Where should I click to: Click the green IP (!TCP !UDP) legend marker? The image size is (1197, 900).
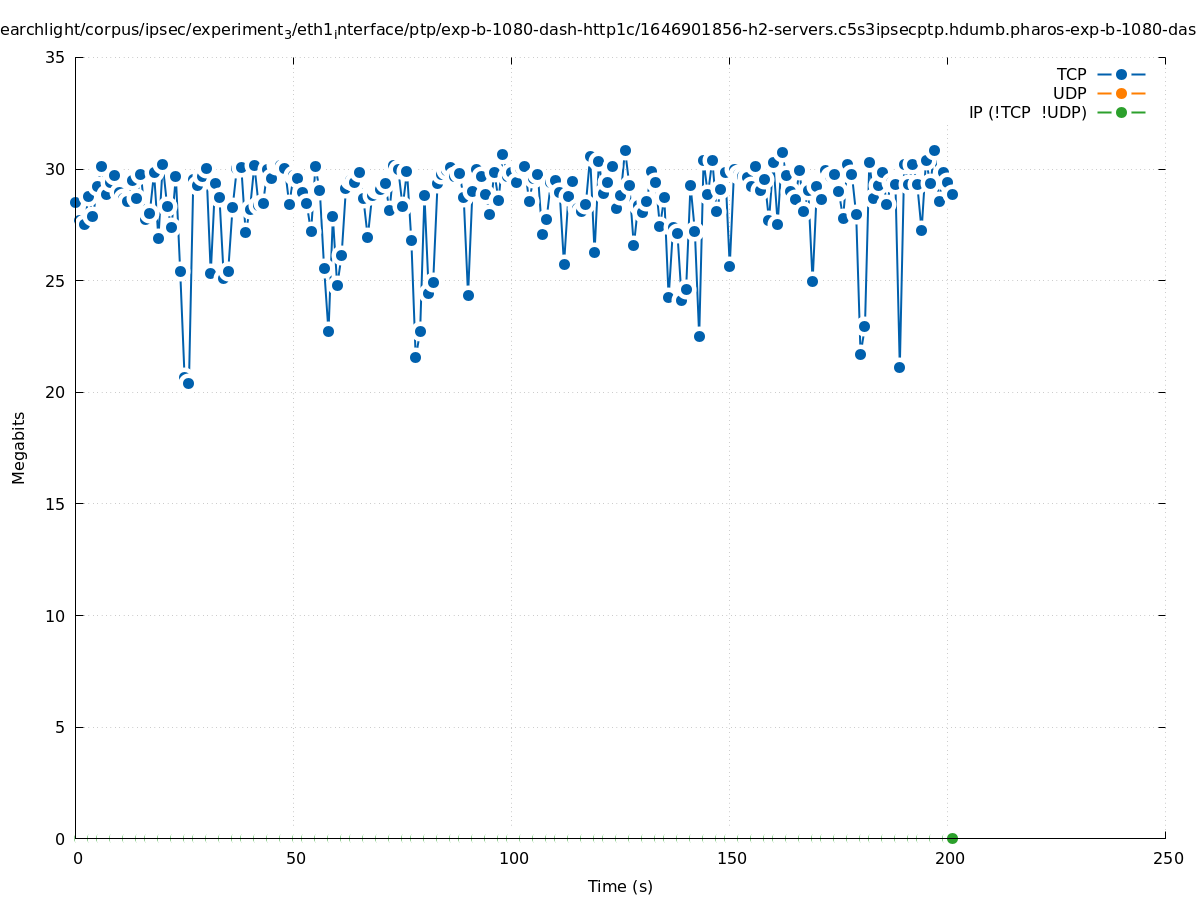[1121, 112]
